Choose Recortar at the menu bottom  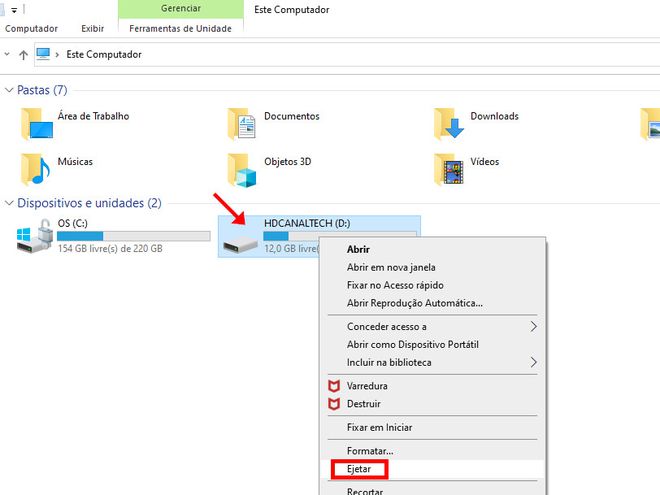(x=365, y=491)
